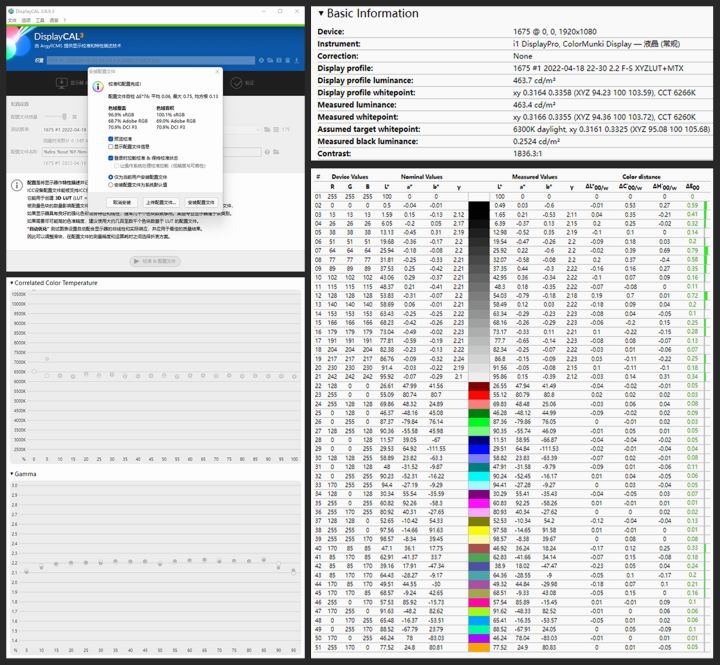Click the profile name input field

click(x=152, y=152)
